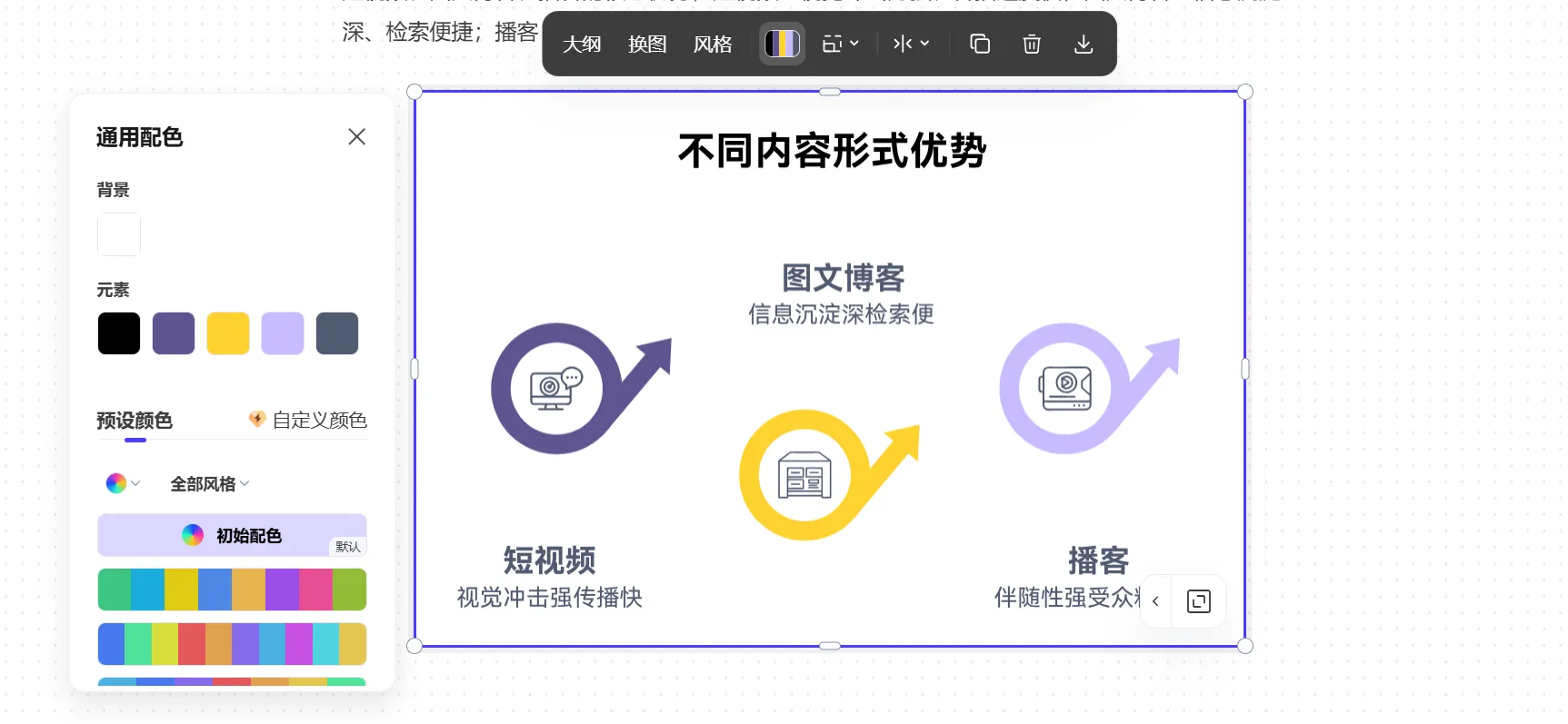1568x724 pixels.
Task: Click the duplicate copy icon in toolbar
Action: tap(979, 44)
